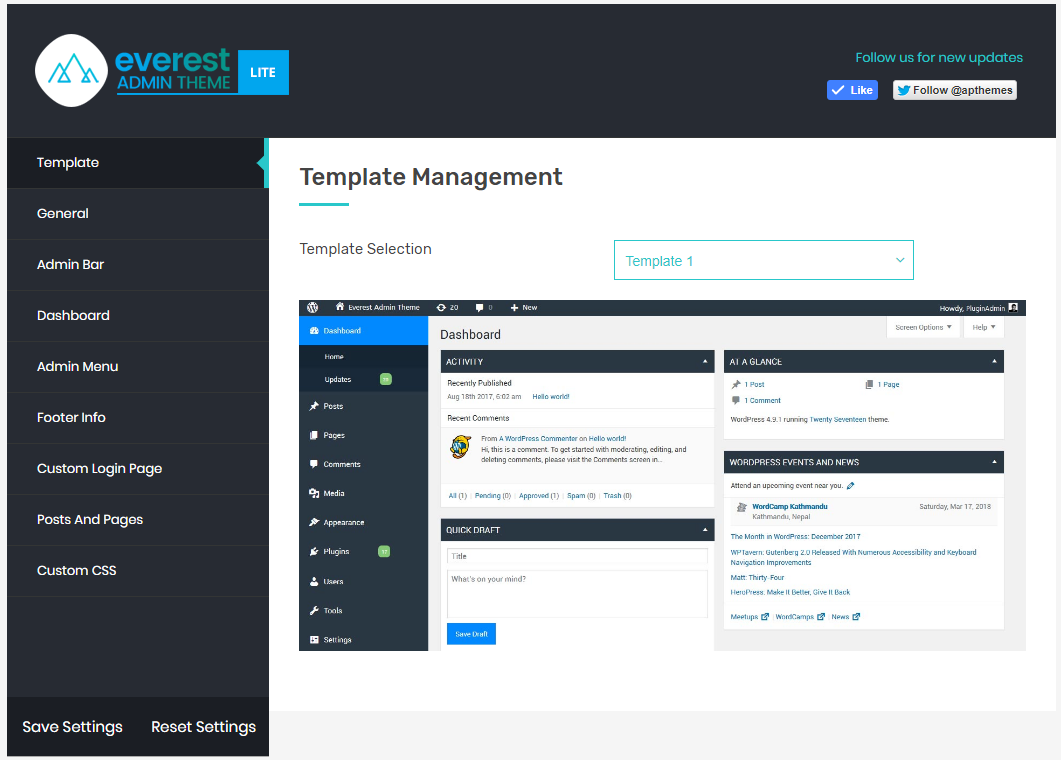Click the green Updates count badge in preview
The width and height of the screenshot is (1061, 760).
point(386,379)
